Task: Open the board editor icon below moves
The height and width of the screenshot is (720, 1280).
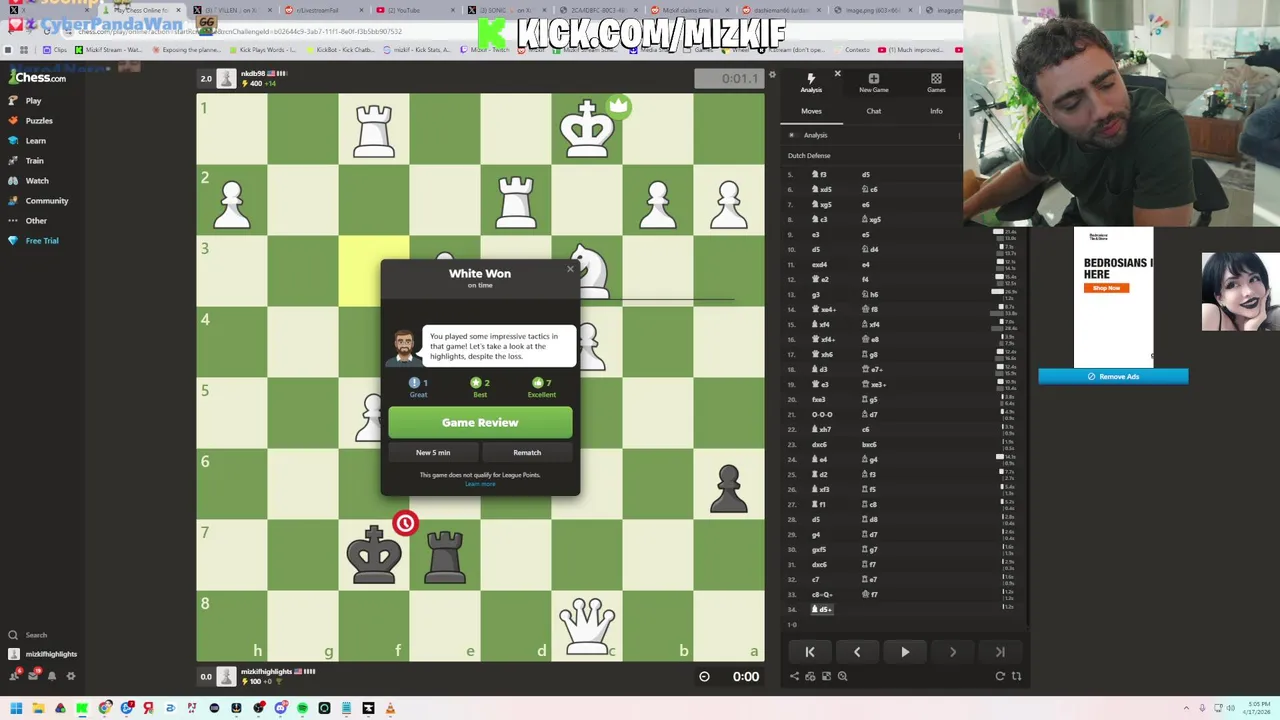Action: click(826, 676)
